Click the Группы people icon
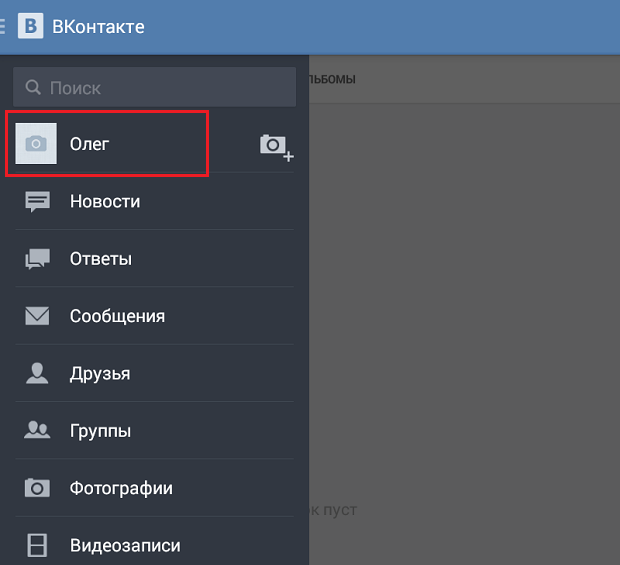This screenshot has width=620, height=565. pos(37,430)
